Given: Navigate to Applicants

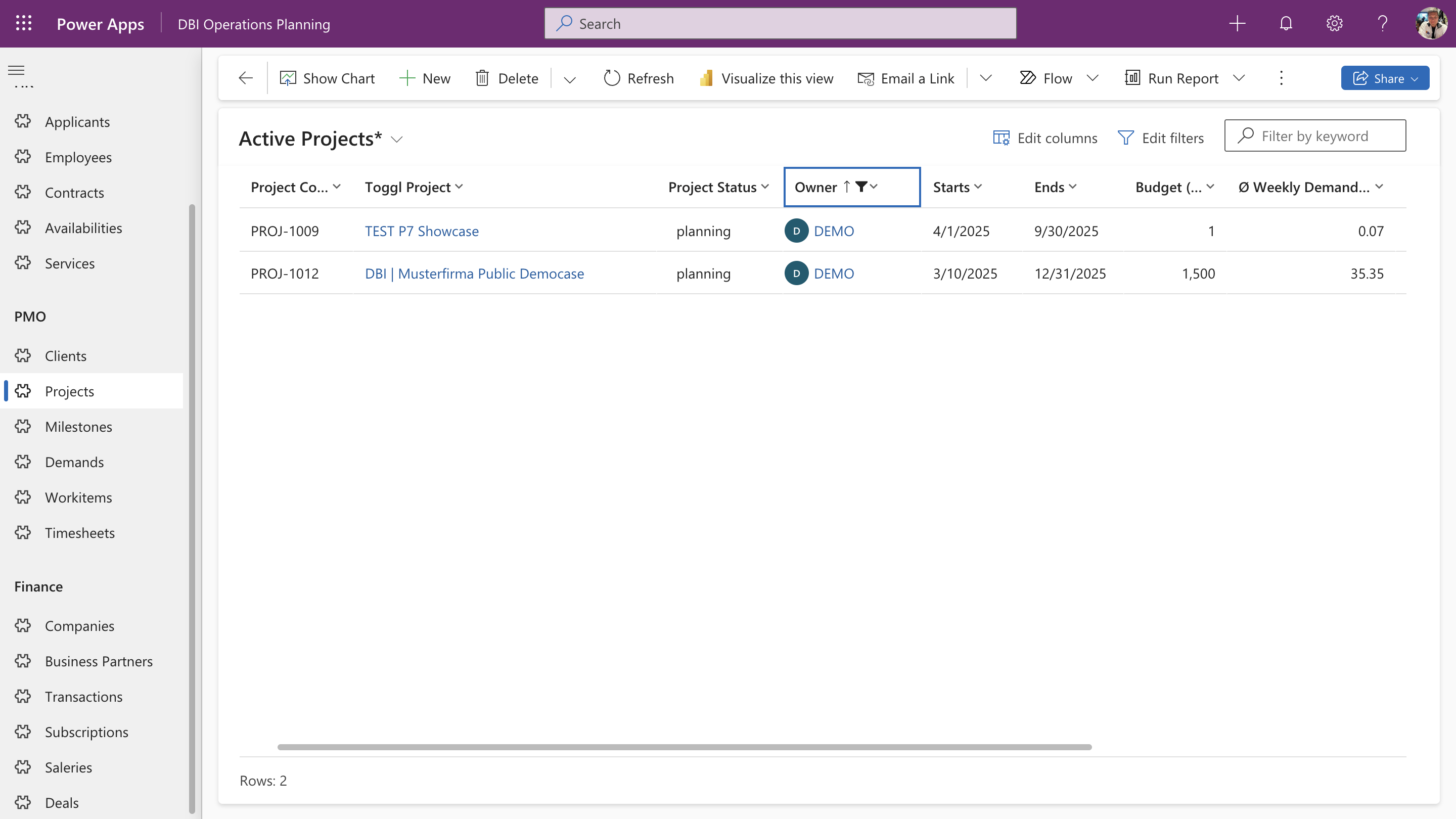Looking at the screenshot, I should [92, 121].
